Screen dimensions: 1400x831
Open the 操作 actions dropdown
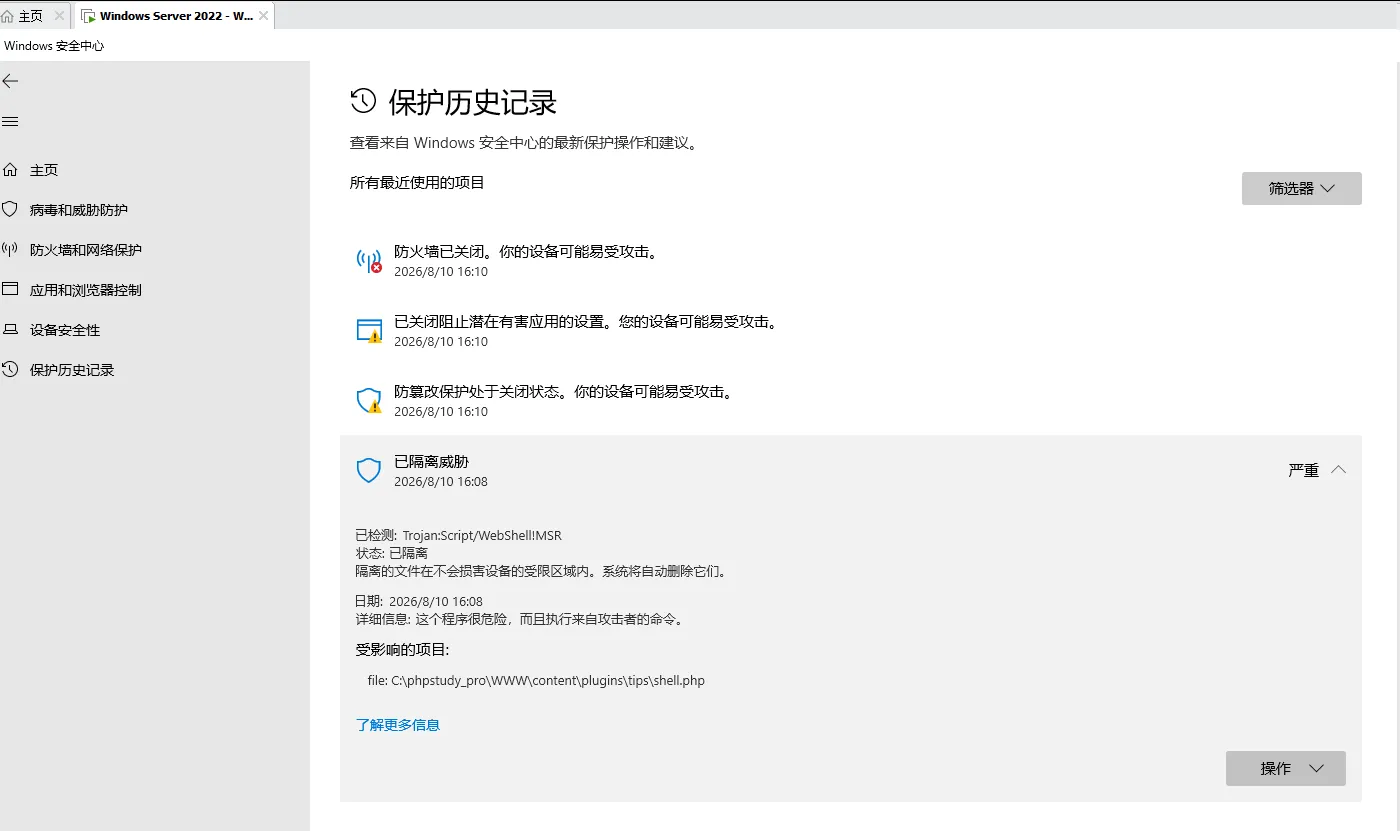pos(1286,768)
